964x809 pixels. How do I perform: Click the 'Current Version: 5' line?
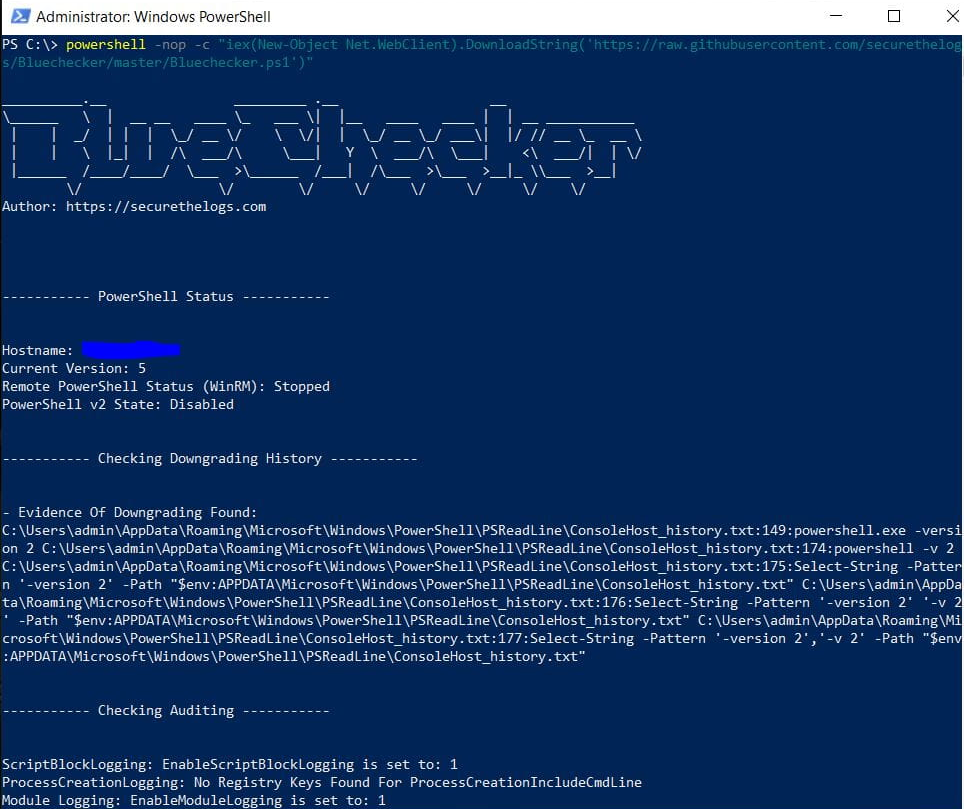tap(74, 368)
